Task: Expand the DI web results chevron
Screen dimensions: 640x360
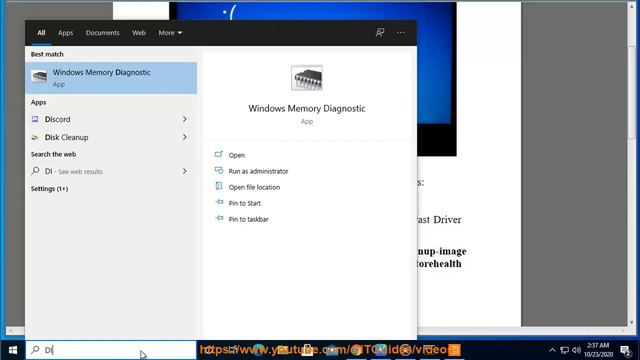Action: [x=184, y=171]
